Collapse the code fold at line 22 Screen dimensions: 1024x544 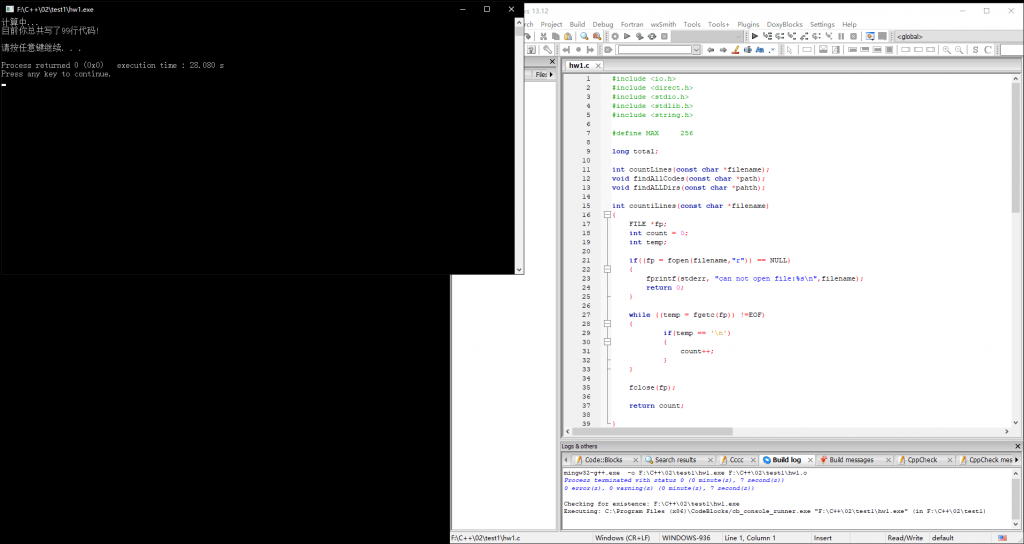pos(607,269)
